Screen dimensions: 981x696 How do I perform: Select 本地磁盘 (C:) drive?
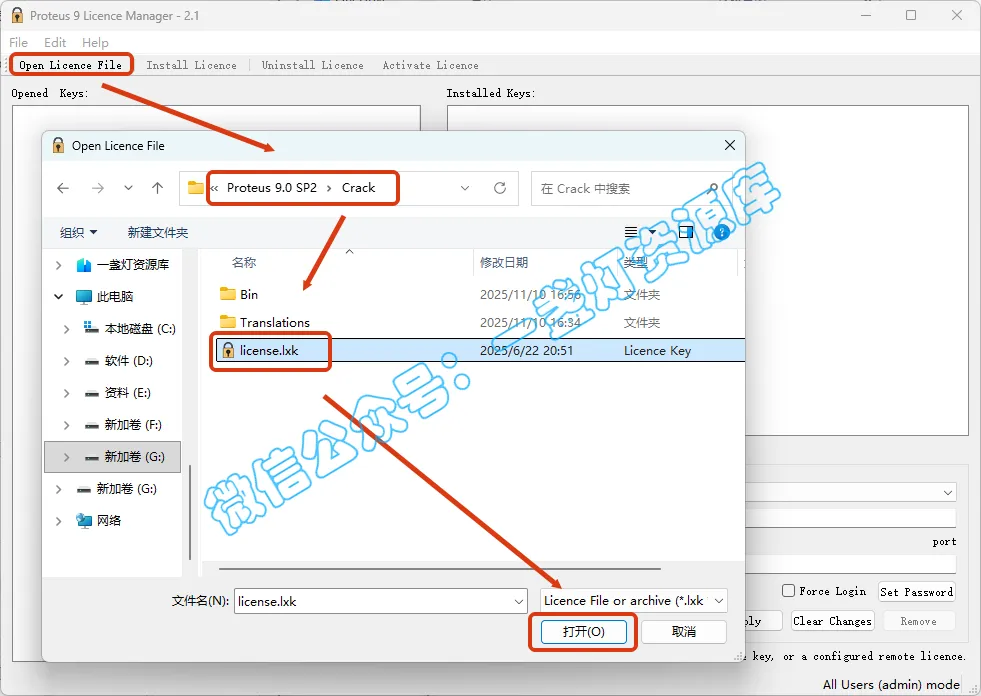point(140,329)
